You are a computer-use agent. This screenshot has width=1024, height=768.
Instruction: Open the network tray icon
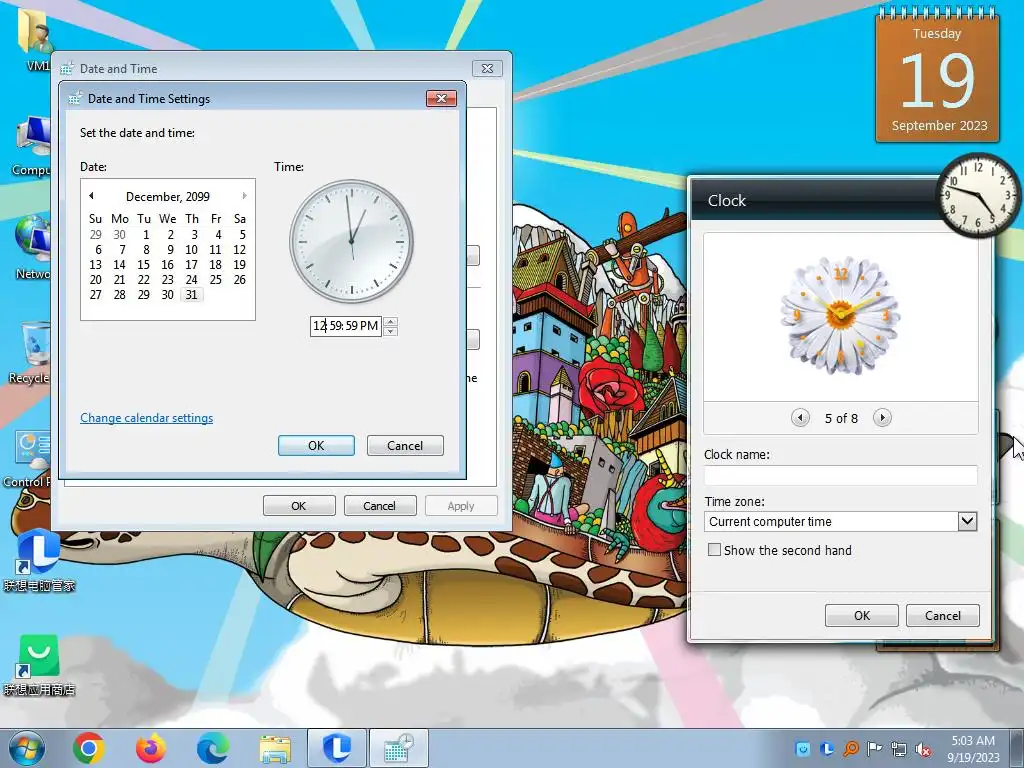click(899, 749)
